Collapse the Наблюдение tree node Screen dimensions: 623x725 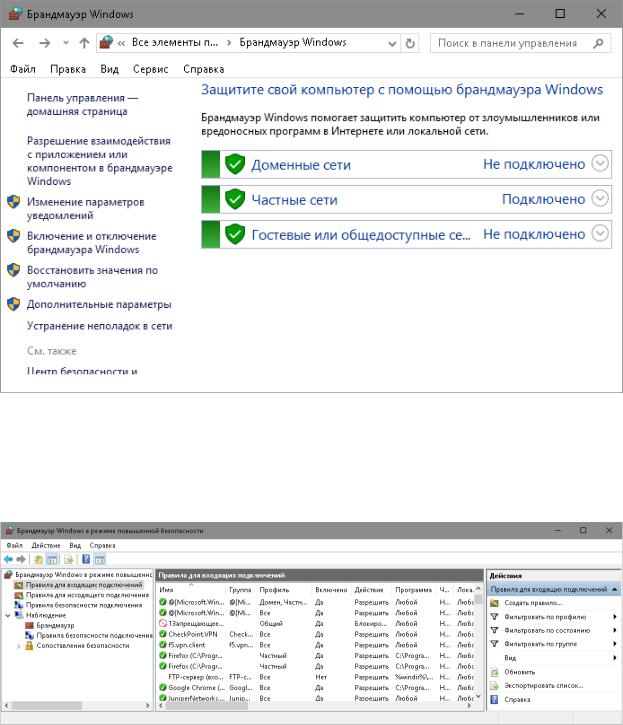coord(8,615)
